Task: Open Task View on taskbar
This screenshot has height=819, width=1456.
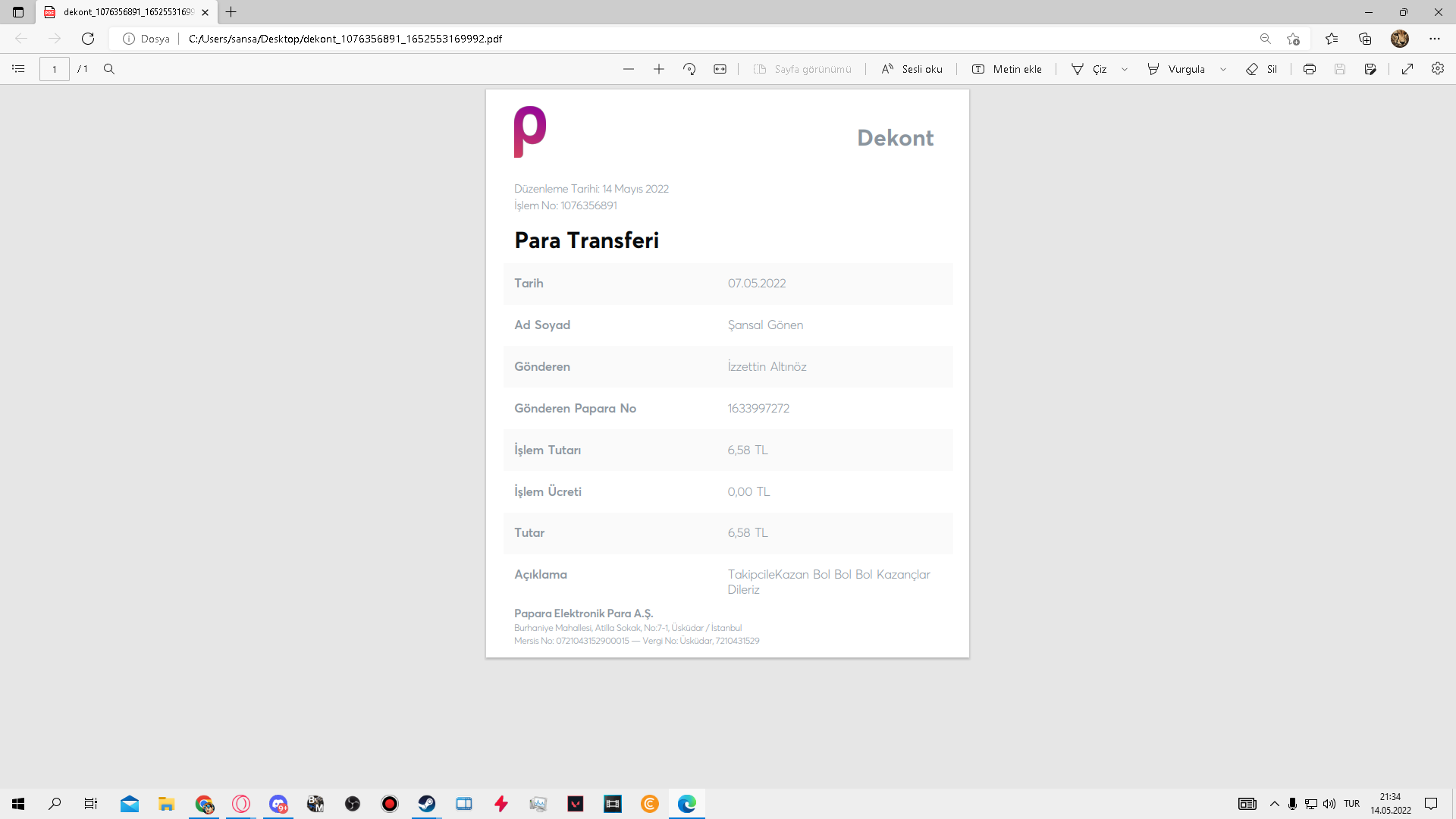Action: [x=91, y=804]
